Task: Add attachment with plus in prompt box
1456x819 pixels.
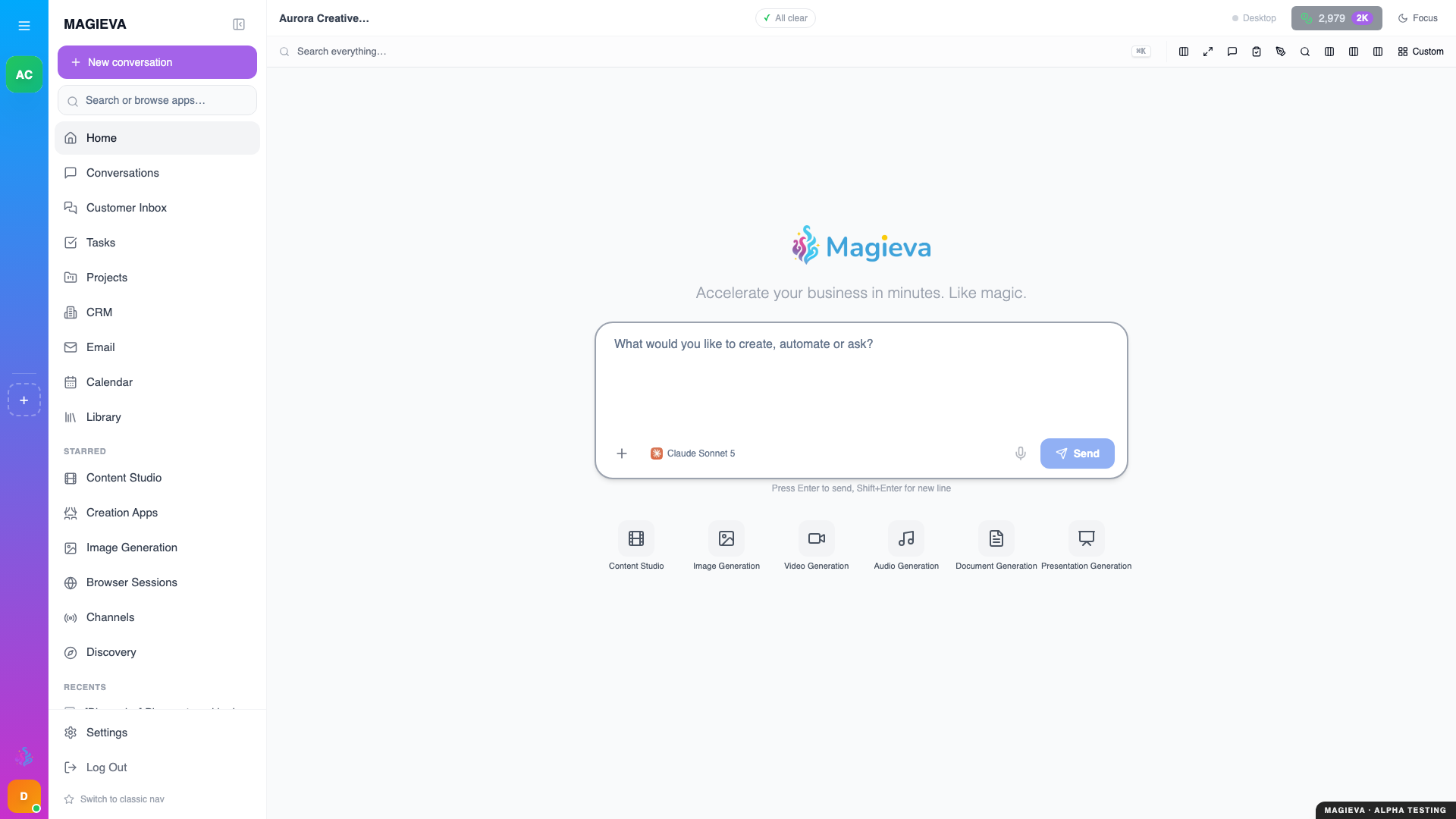Action: 622,453
